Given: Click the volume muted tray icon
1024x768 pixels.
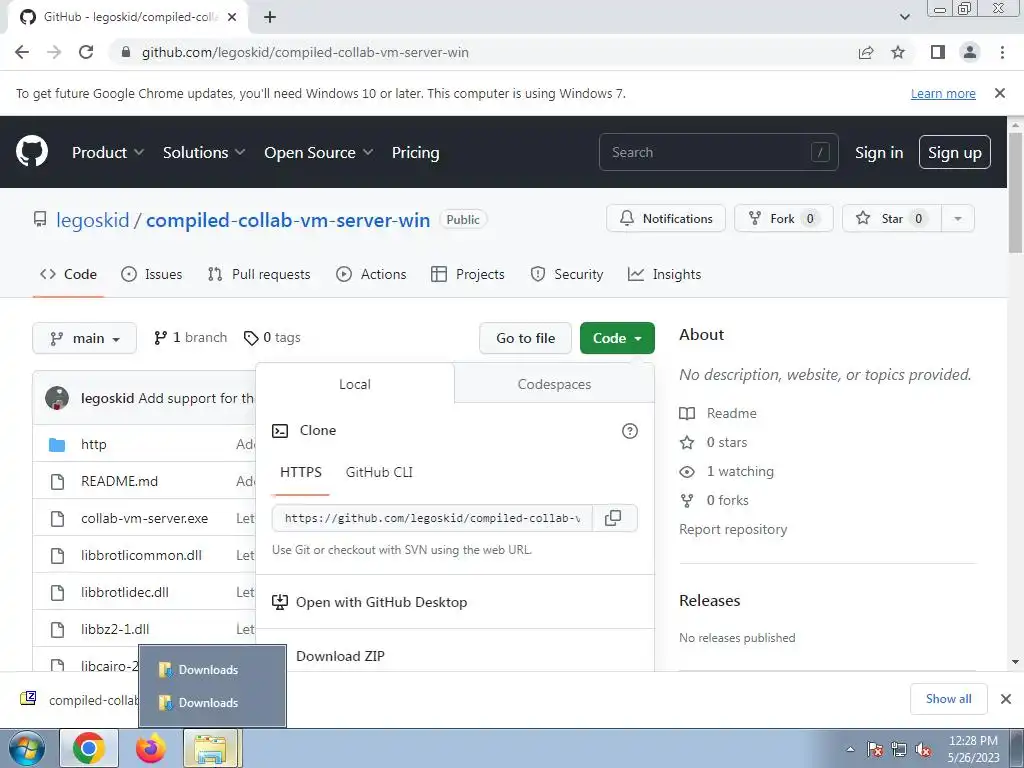Looking at the screenshot, I should (x=923, y=750).
